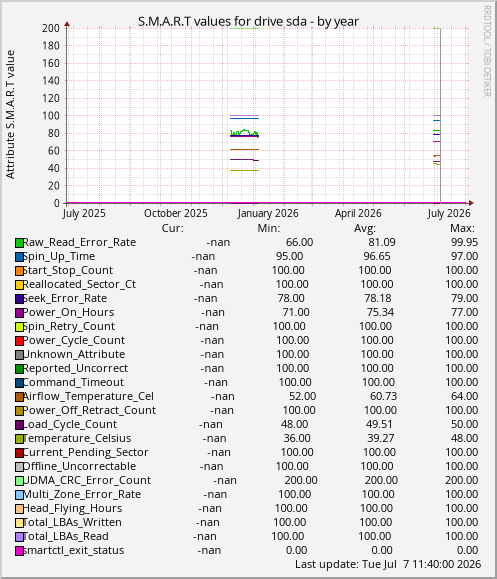Click the July 2026 time axis marker
This screenshot has height=579, width=497.
pos(449,213)
